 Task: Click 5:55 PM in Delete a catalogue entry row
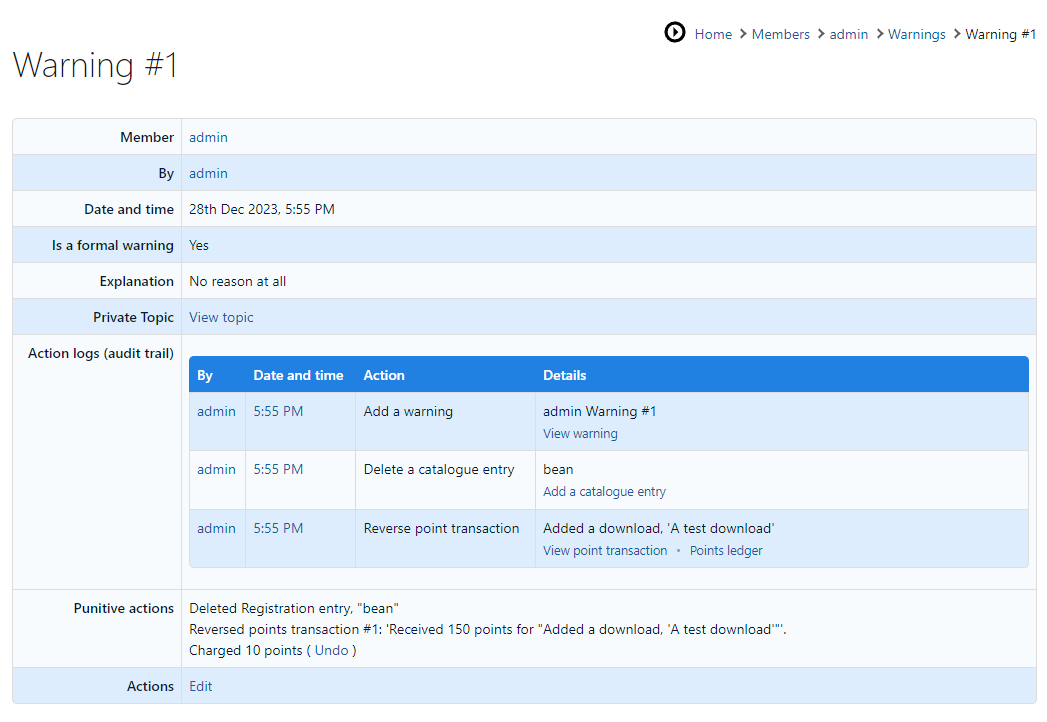pos(278,470)
